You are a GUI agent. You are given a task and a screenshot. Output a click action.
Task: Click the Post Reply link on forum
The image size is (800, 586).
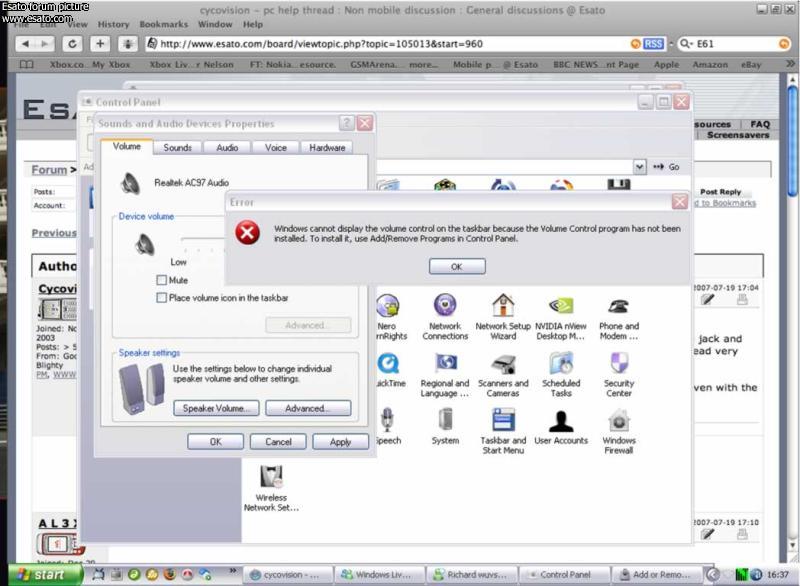click(x=720, y=192)
